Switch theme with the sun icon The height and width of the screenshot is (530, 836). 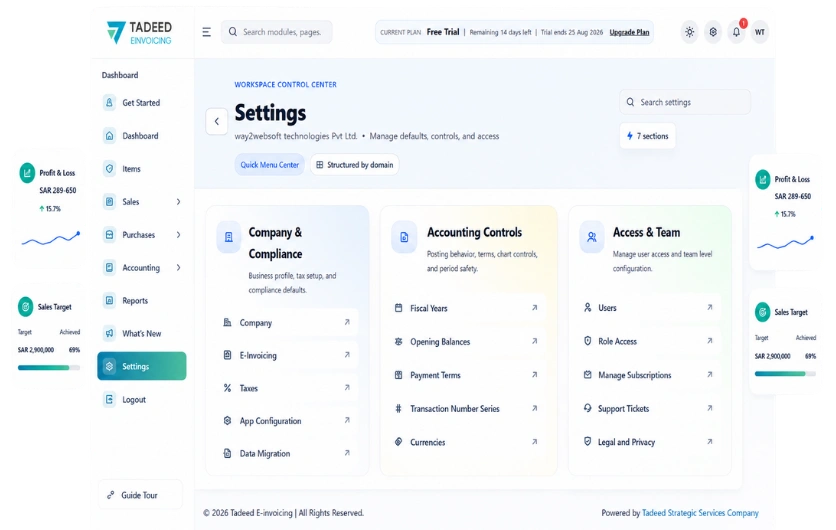click(689, 32)
